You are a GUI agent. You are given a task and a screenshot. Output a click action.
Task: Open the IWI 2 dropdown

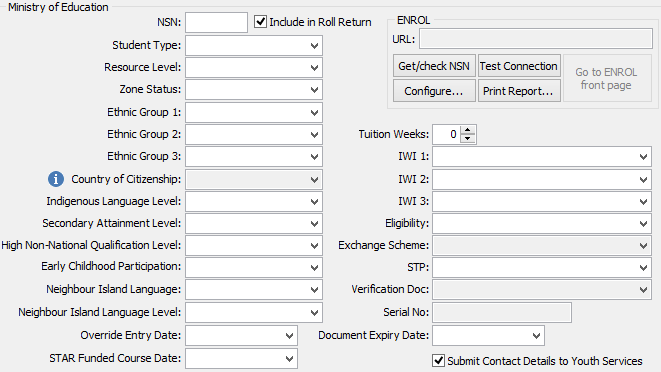point(542,180)
